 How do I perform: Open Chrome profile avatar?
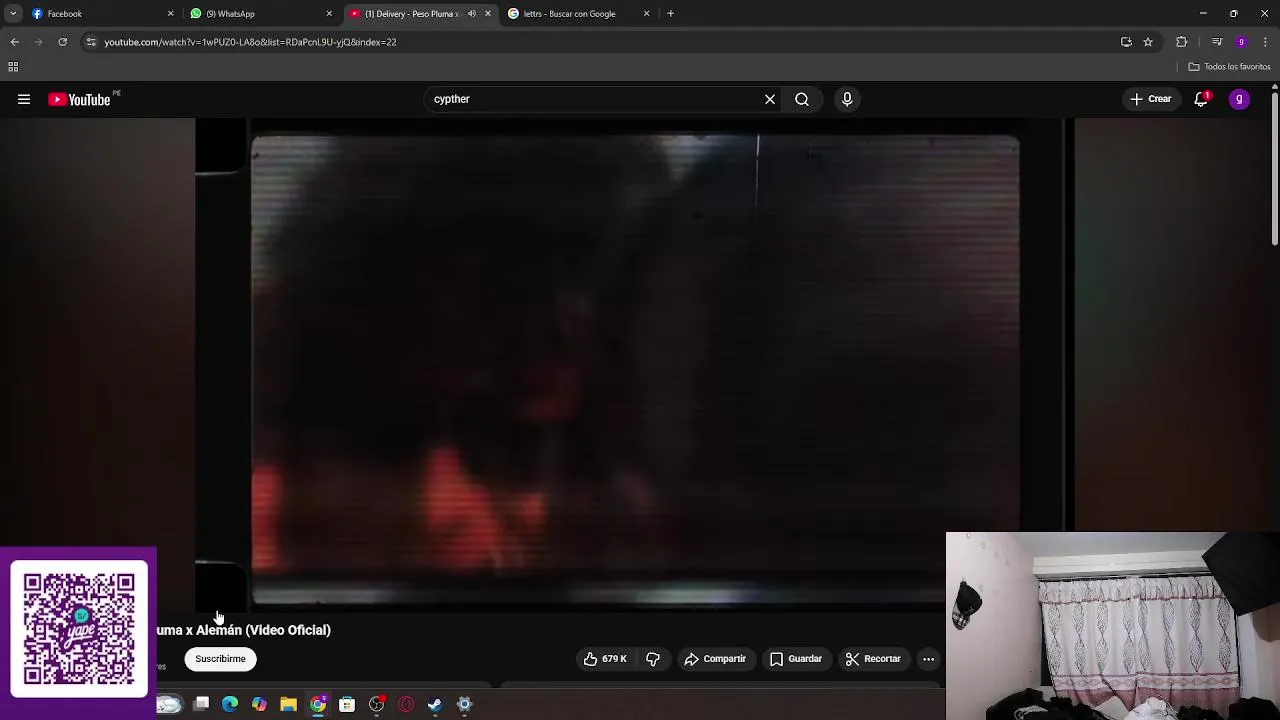click(x=1241, y=42)
